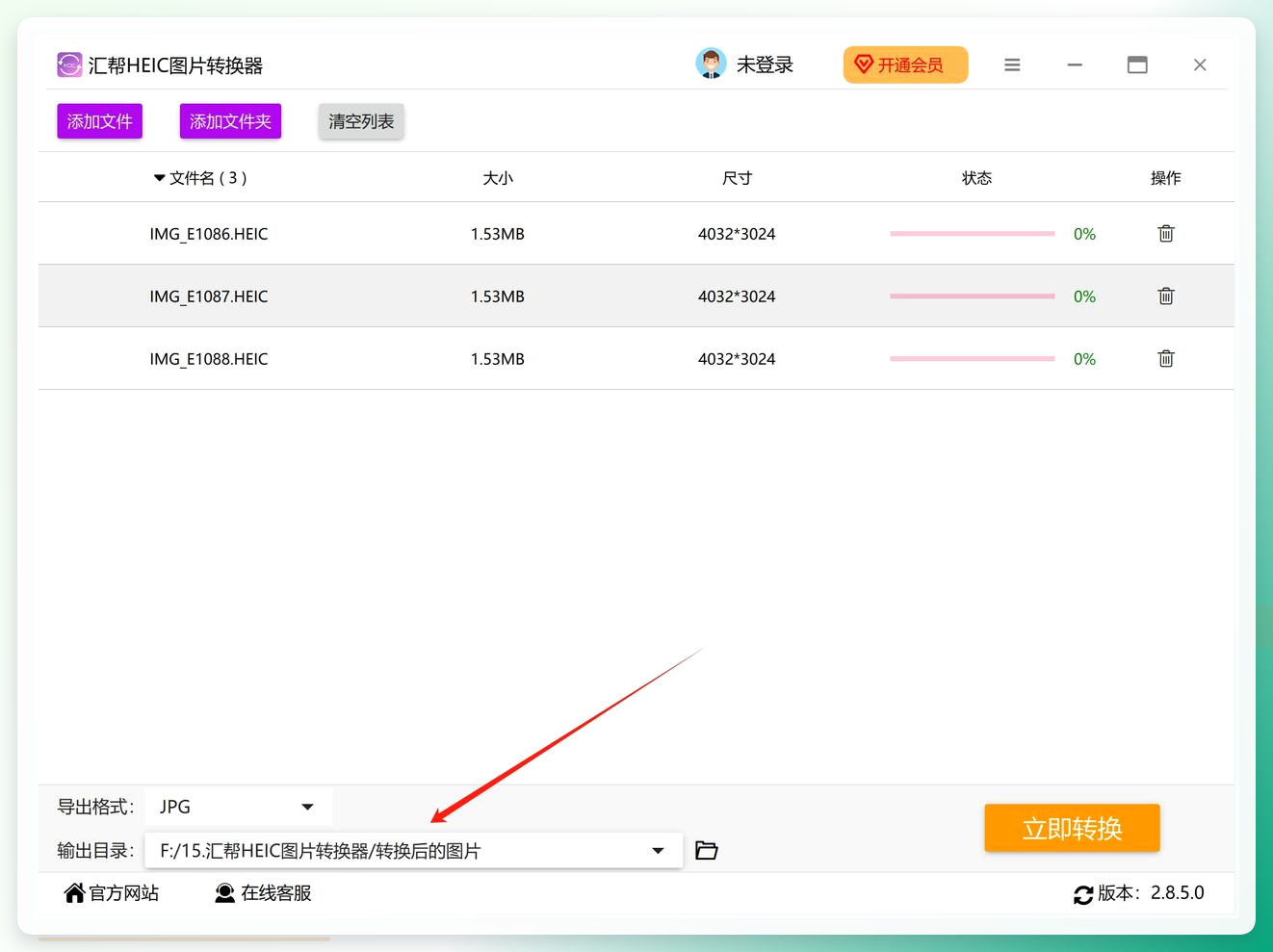Minimize the converter window
Viewport: 1273px width, 952px height.
tap(1075, 65)
